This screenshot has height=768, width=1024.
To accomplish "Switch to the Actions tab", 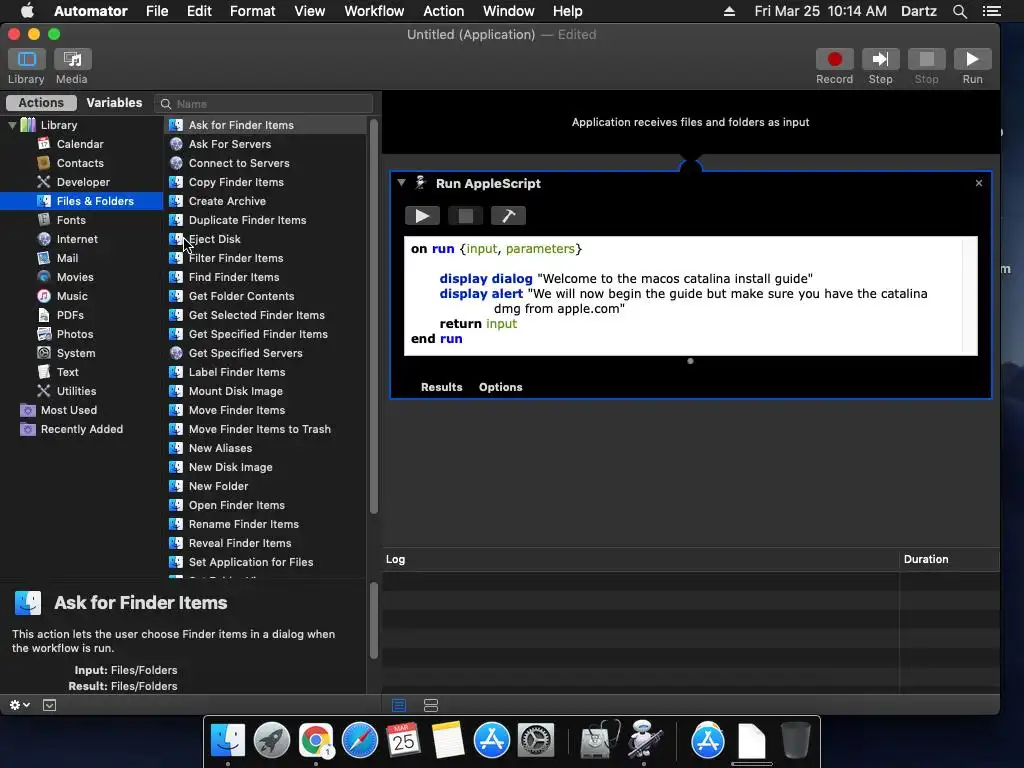I will (41, 103).
